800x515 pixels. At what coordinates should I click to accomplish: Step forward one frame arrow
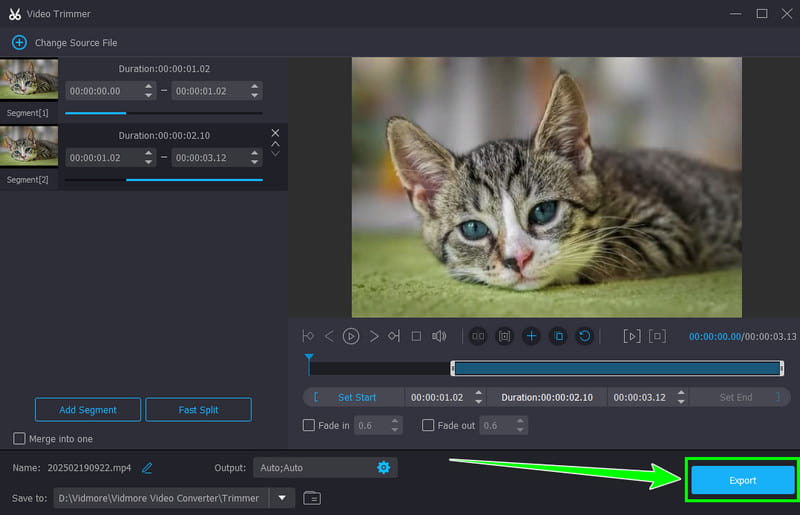point(374,336)
